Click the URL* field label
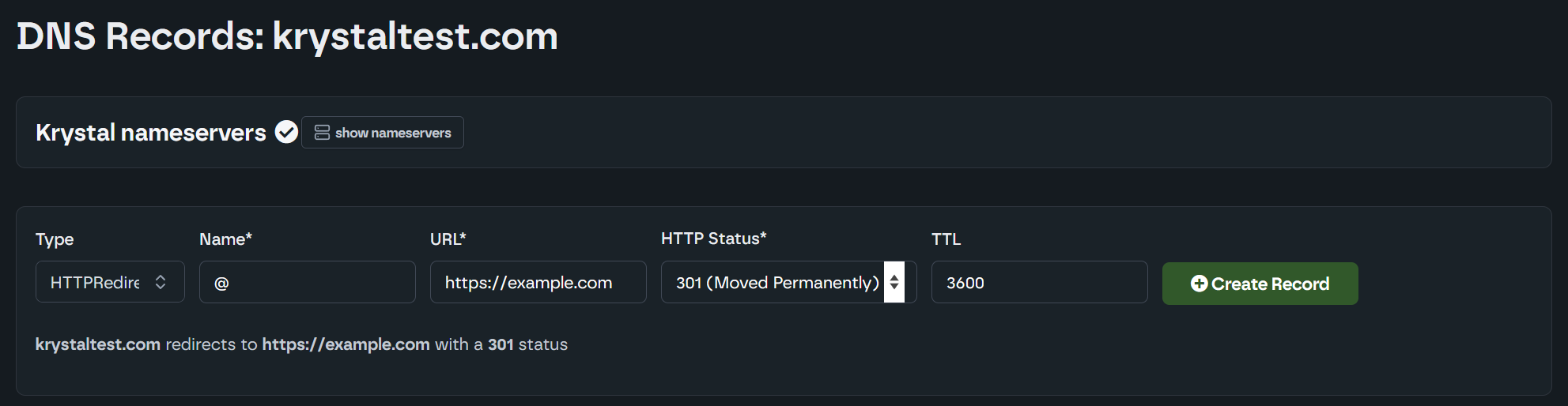Screen dimensions: 1568x406 [x=448, y=239]
